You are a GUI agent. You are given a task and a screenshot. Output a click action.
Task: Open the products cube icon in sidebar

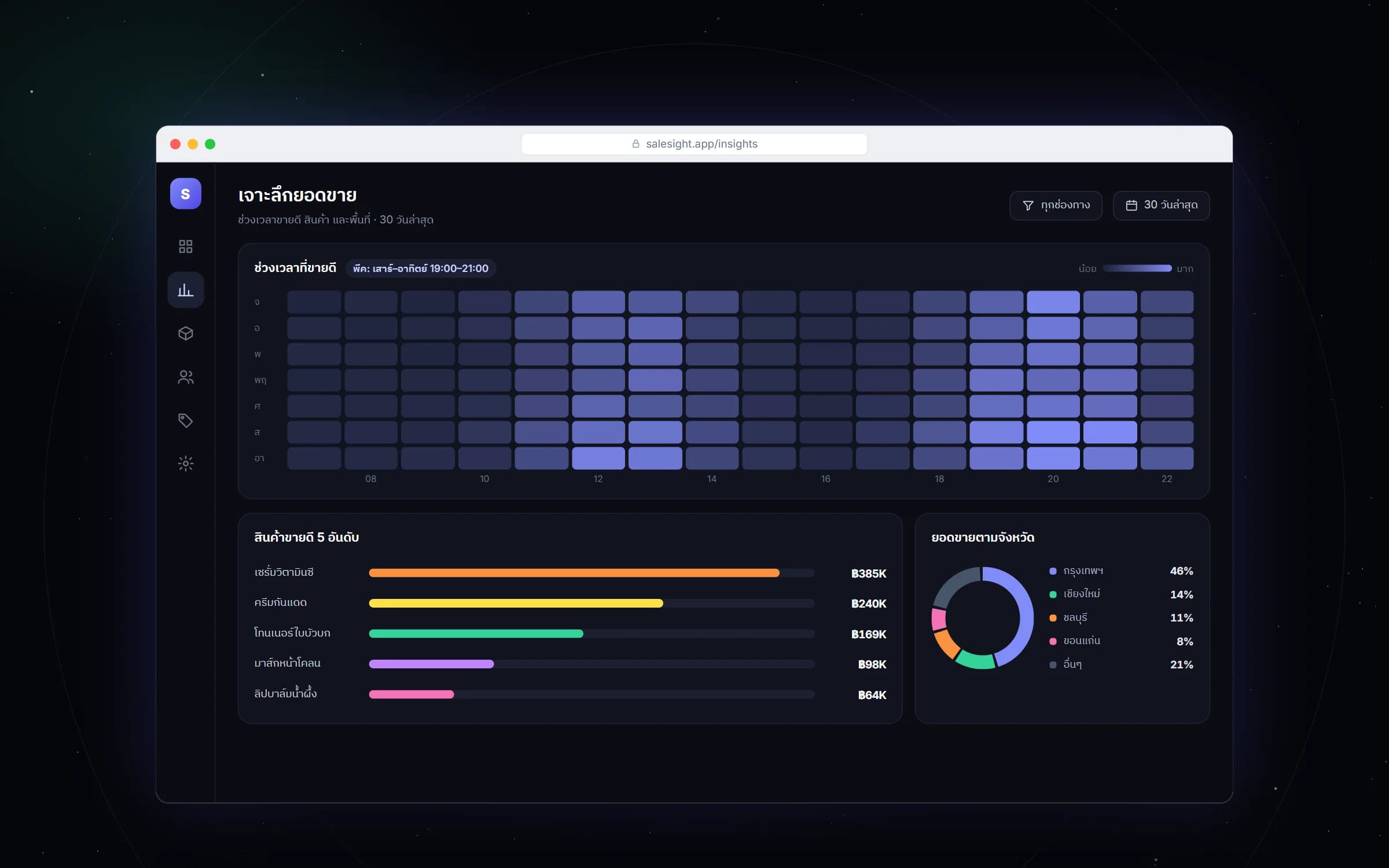[185, 333]
